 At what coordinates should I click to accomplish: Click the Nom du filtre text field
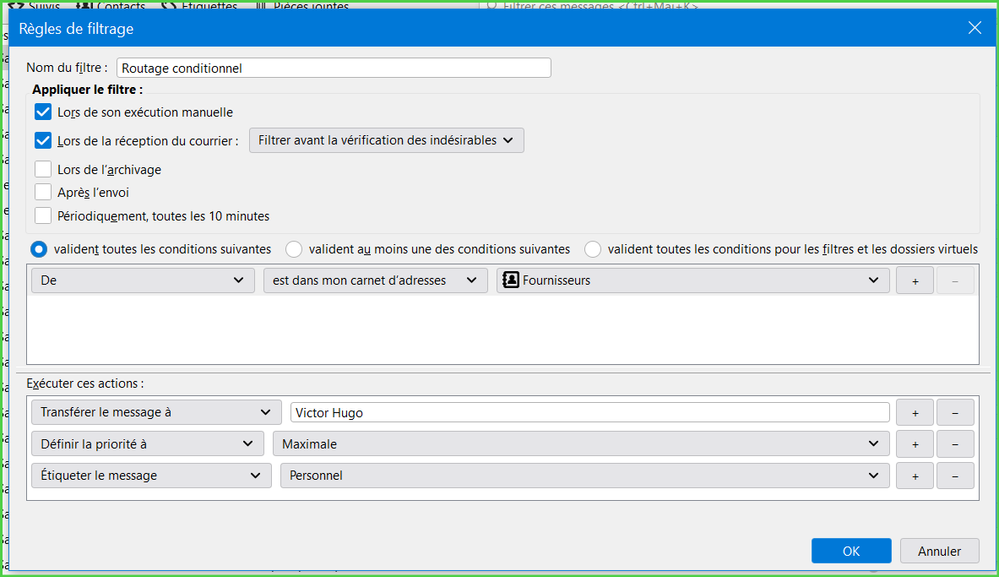point(333,68)
